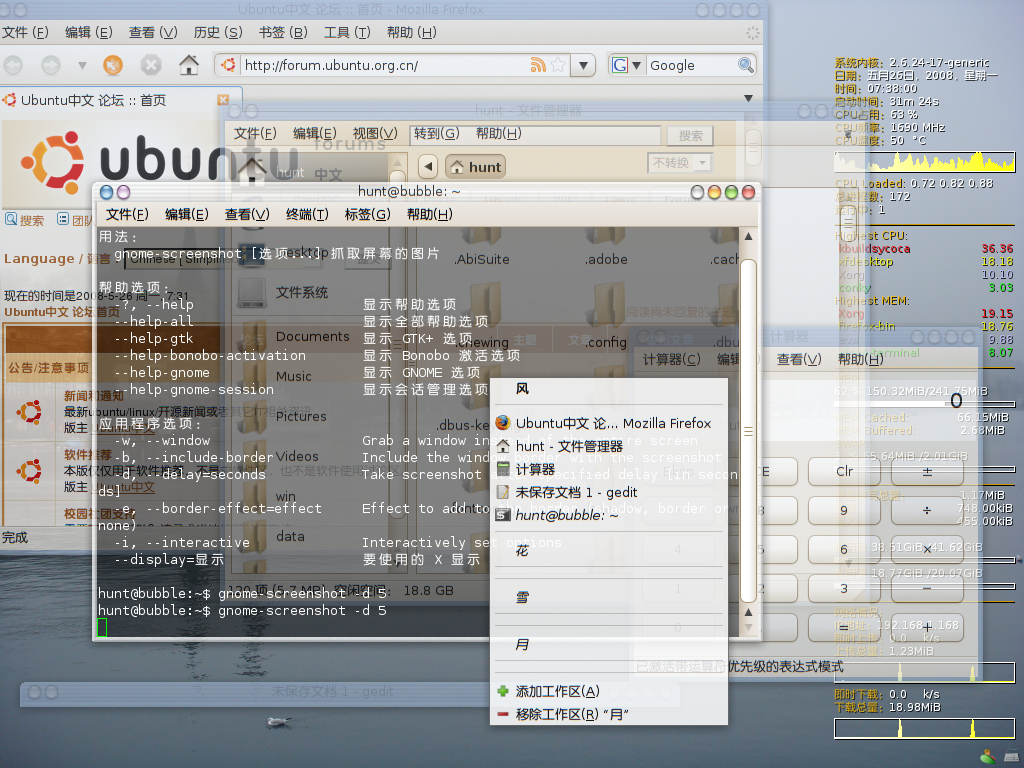Screen dimensions: 1024x768
Task: Choose 移除工作区(R) "月" menu item
Action: (x=609, y=714)
